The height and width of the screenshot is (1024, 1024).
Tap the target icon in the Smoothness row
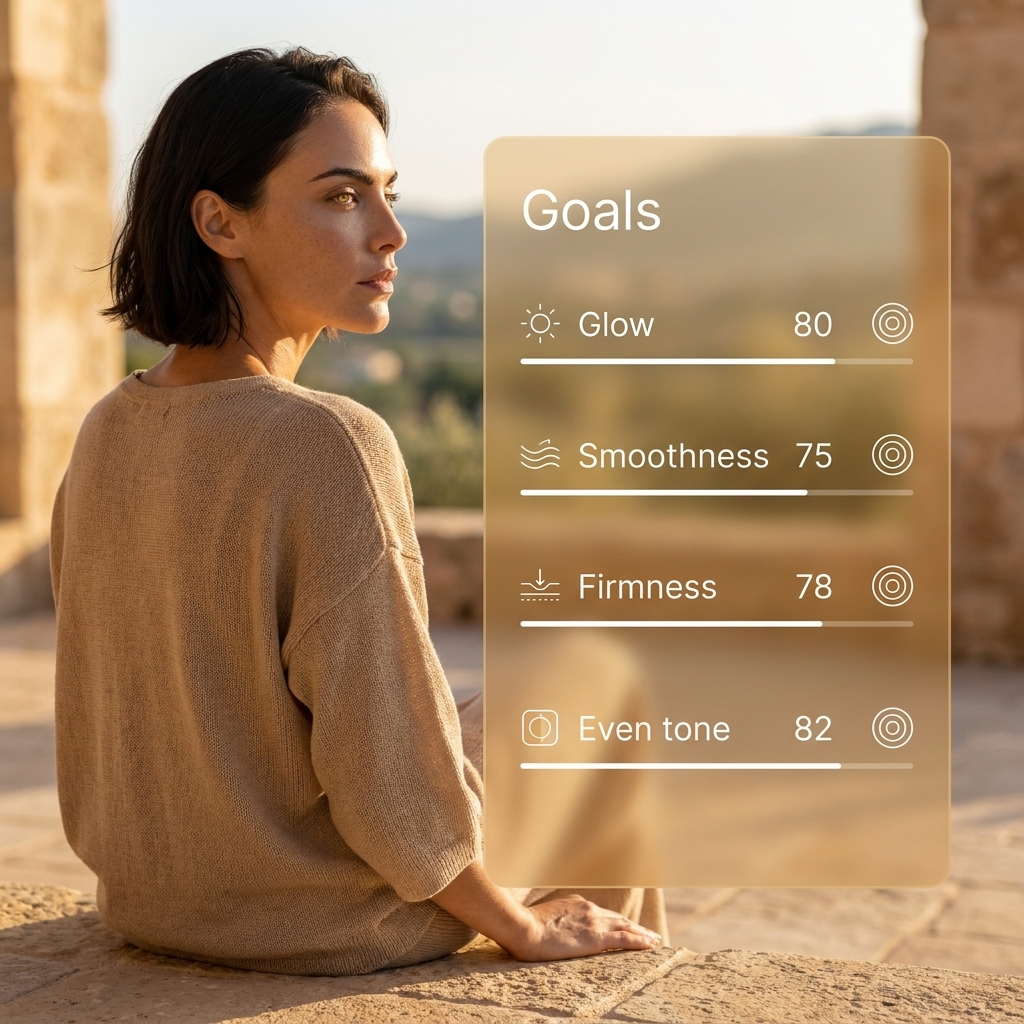click(x=892, y=455)
